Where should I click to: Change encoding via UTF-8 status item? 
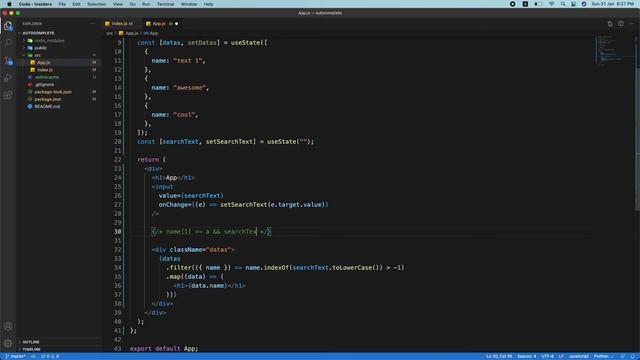pos(547,356)
